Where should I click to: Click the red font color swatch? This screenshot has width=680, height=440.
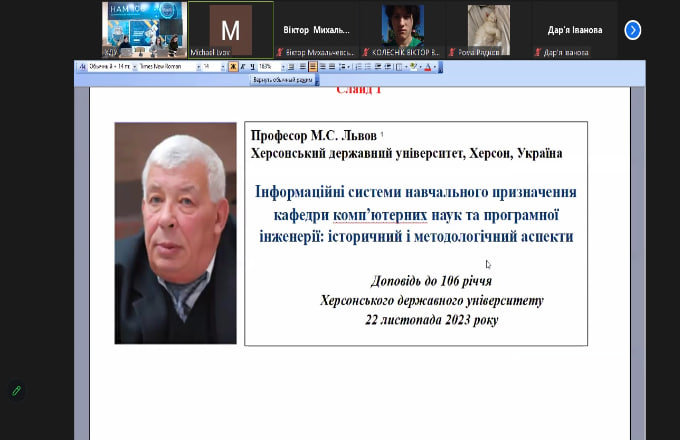tap(428, 67)
